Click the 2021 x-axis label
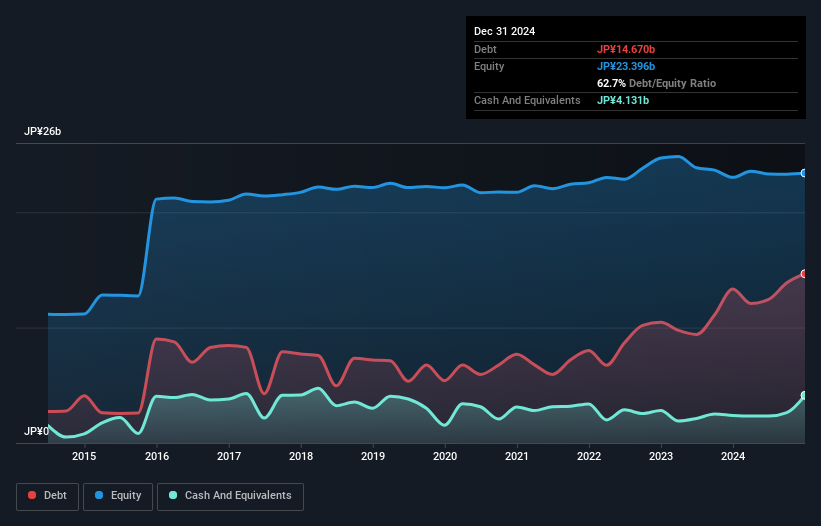The width and height of the screenshot is (821, 526). coord(517,456)
